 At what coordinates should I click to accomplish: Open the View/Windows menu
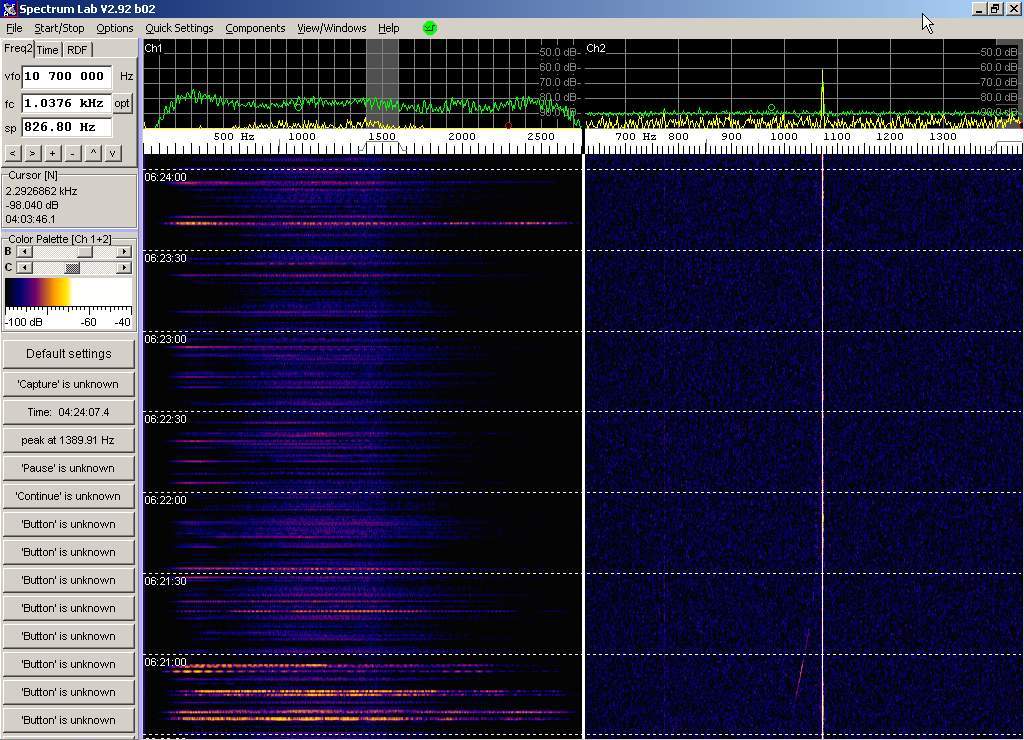coord(331,28)
